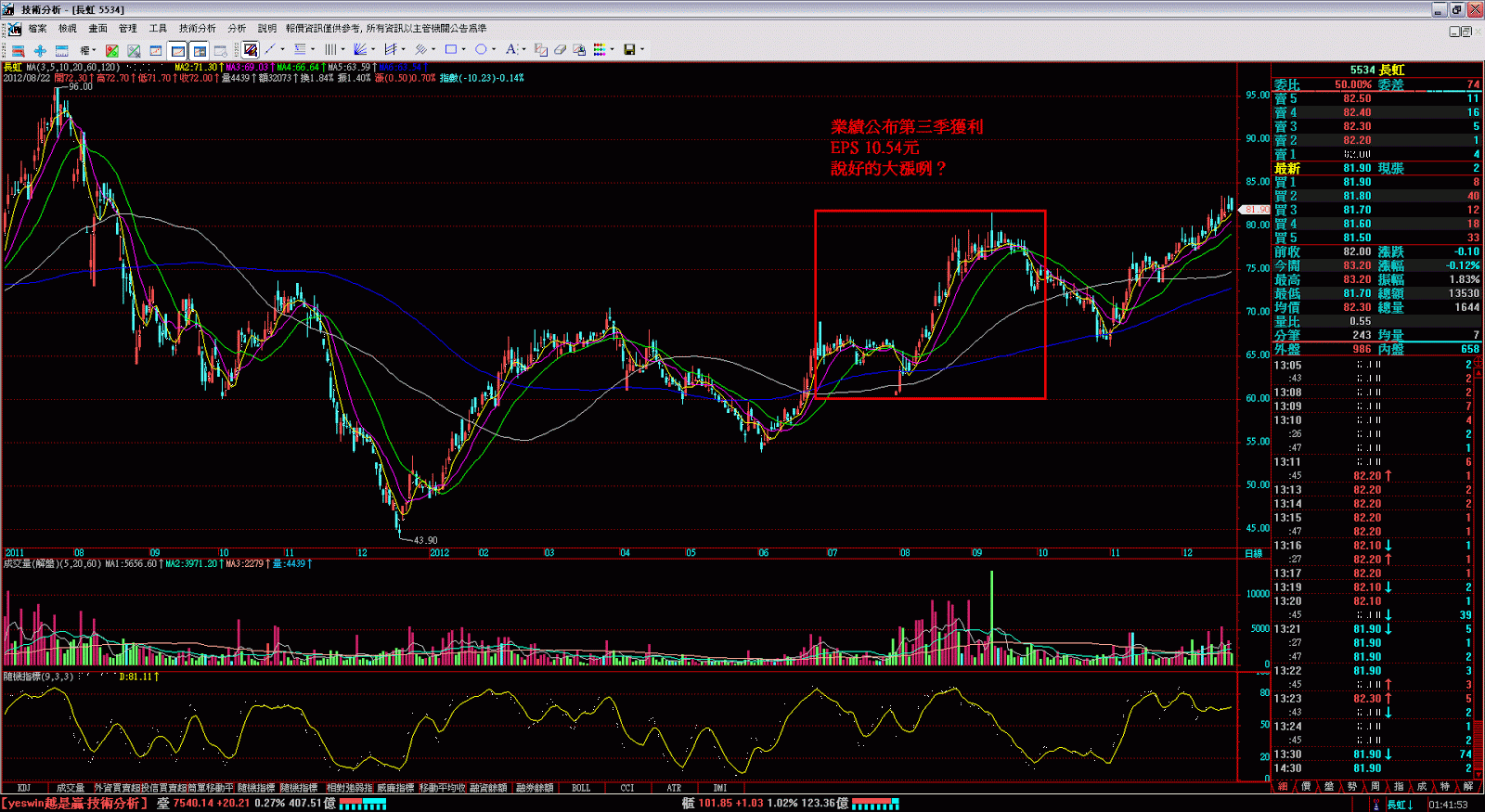
Task: Expand the rectangle tool dropdown arrow
Action: click(x=464, y=50)
